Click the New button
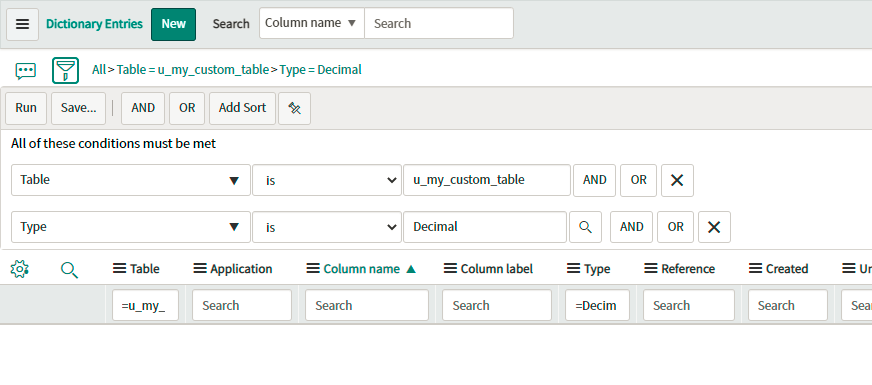The width and height of the screenshot is (872, 385). (x=174, y=24)
